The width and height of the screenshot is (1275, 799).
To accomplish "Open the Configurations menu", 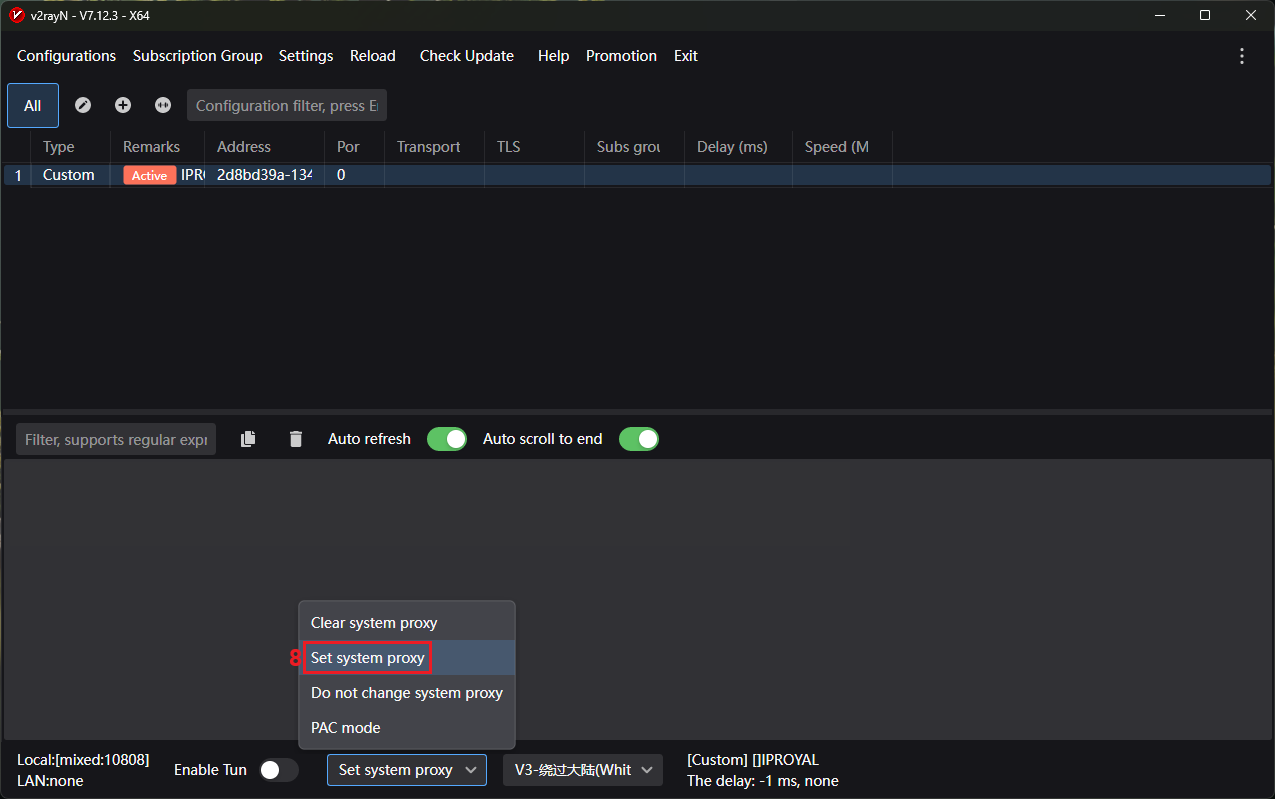I will (66, 56).
